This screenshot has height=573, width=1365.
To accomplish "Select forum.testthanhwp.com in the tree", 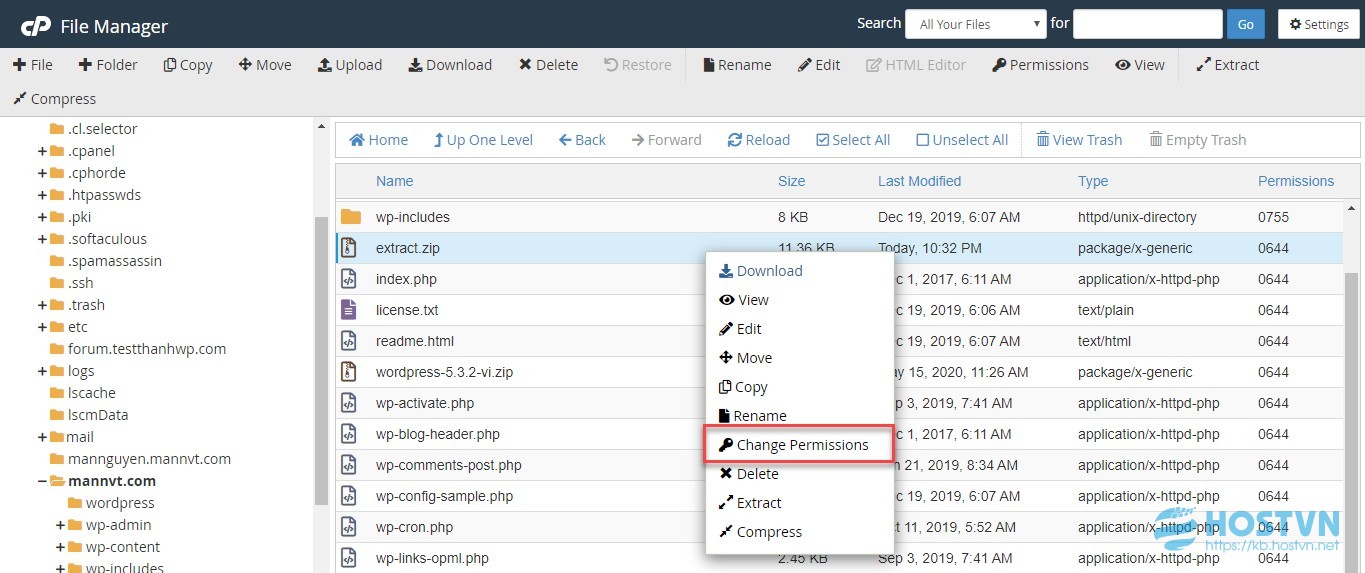I will point(147,349).
